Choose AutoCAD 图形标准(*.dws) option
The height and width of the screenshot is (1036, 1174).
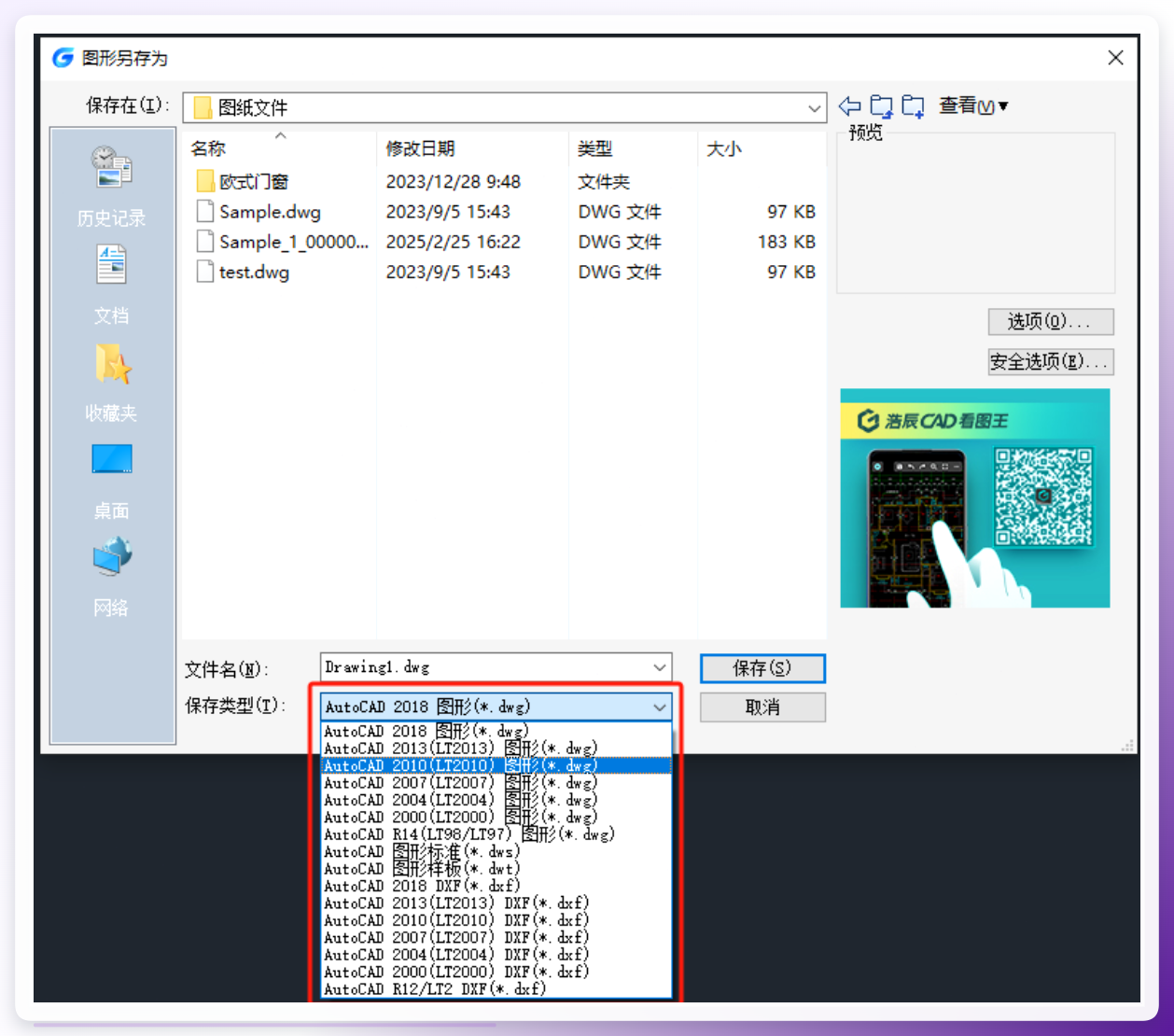[x=496, y=851]
